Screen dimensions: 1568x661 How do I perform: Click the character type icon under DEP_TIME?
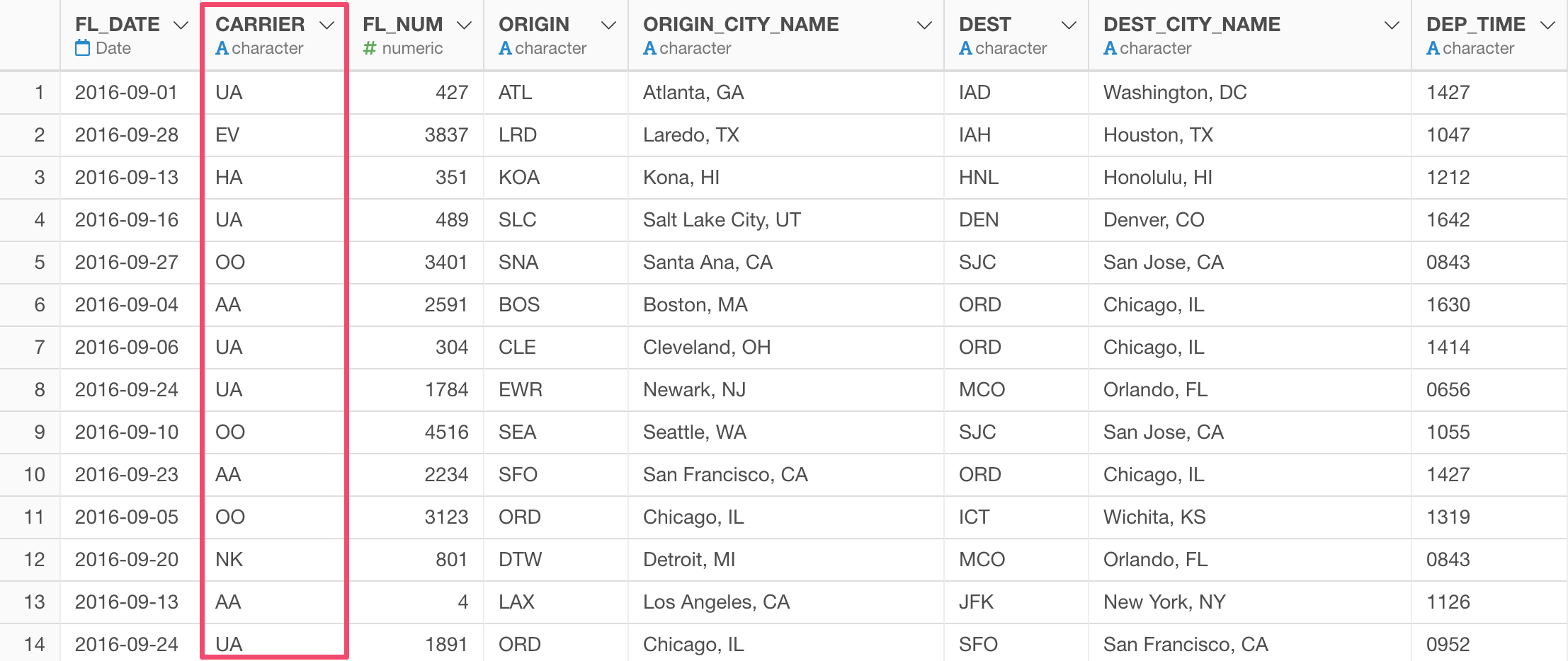point(1433,48)
